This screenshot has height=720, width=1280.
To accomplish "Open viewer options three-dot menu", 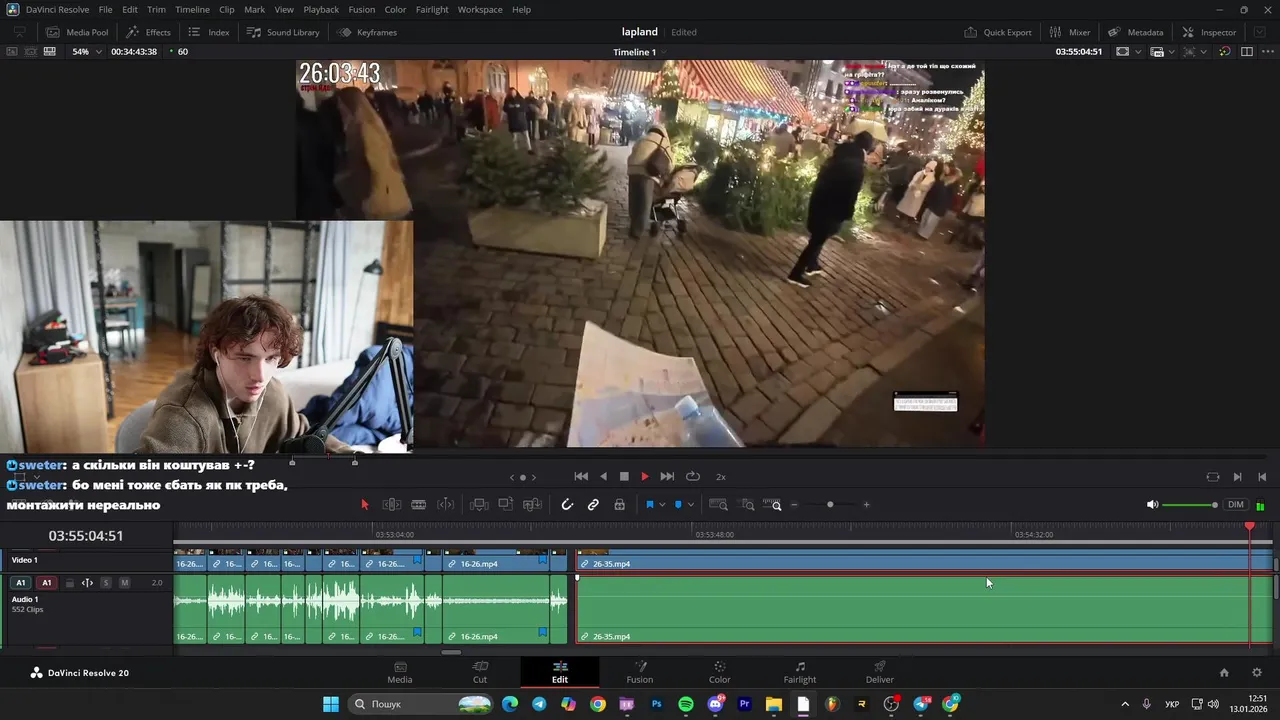I will point(1267,51).
